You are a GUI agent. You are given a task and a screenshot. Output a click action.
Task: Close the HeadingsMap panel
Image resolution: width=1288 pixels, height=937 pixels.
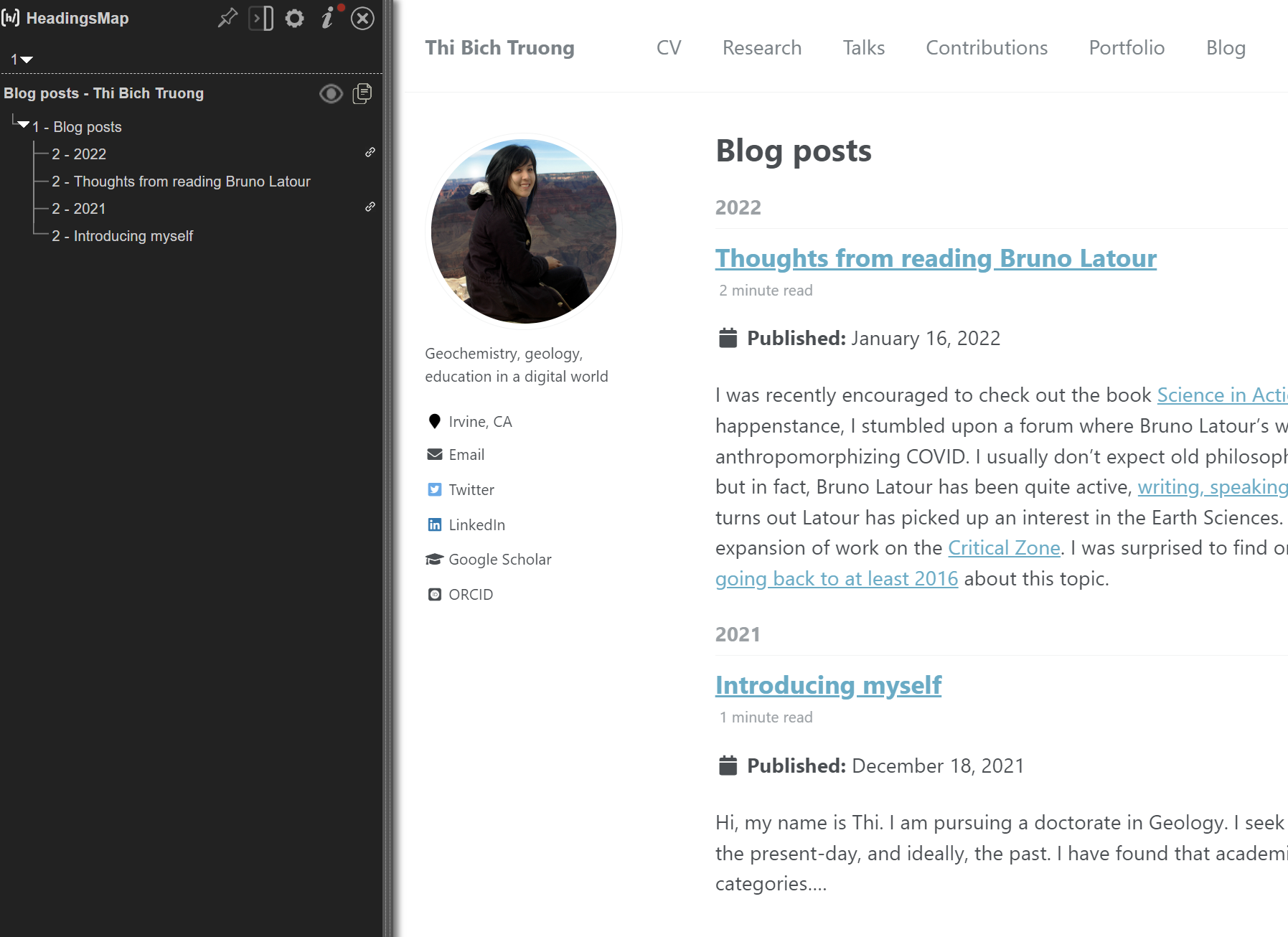[362, 18]
